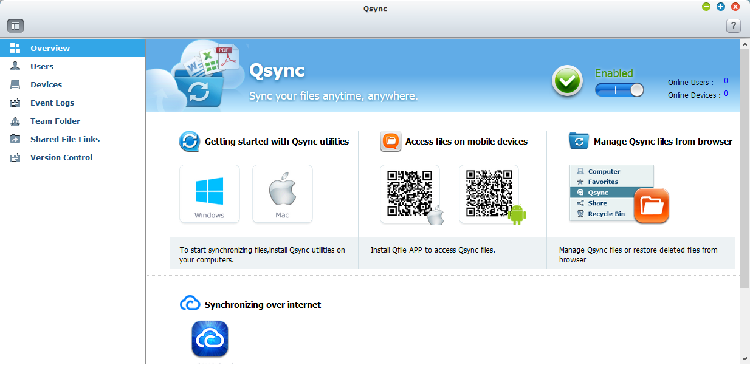Click Online Devices count value
The width and height of the screenshot is (750, 365).
[x=726, y=94]
